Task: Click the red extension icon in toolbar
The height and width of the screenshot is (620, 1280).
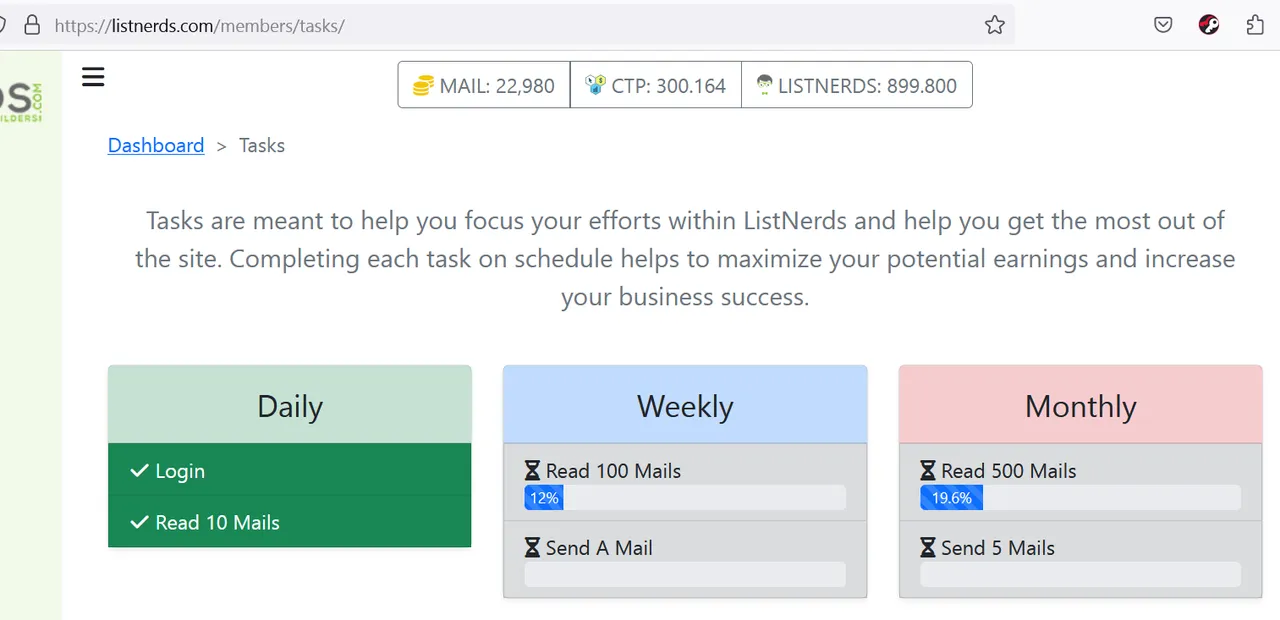Action: 1209,25
